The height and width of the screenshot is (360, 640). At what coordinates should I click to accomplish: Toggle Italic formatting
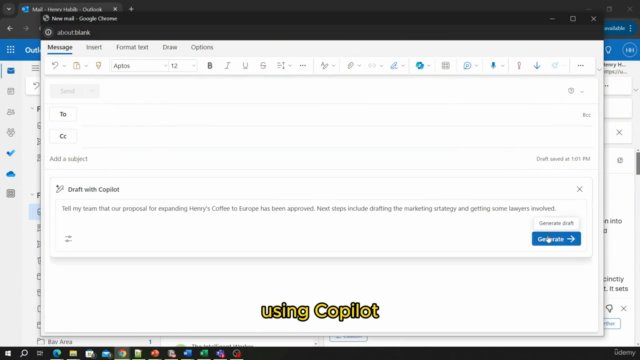coord(227,65)
